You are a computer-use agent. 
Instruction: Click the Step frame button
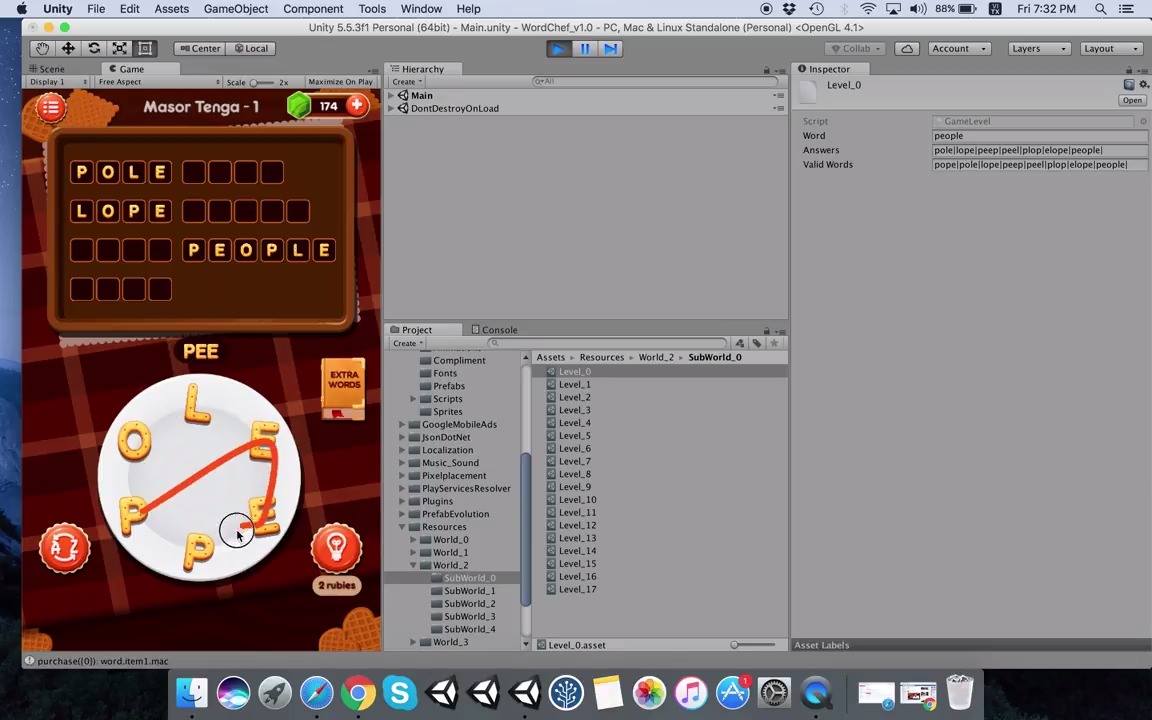(611, 49)
